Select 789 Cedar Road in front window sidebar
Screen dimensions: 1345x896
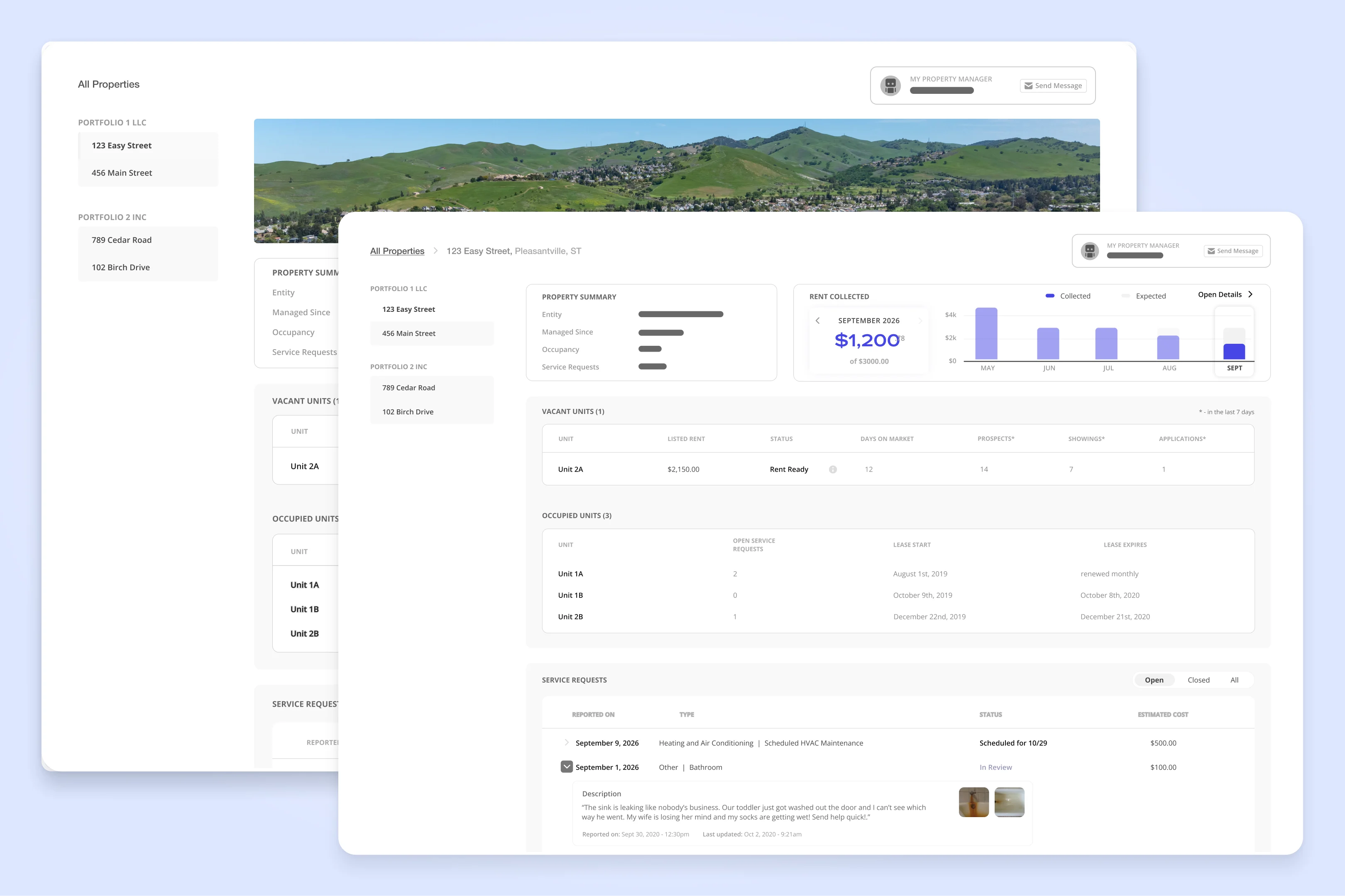pos(432,387)
